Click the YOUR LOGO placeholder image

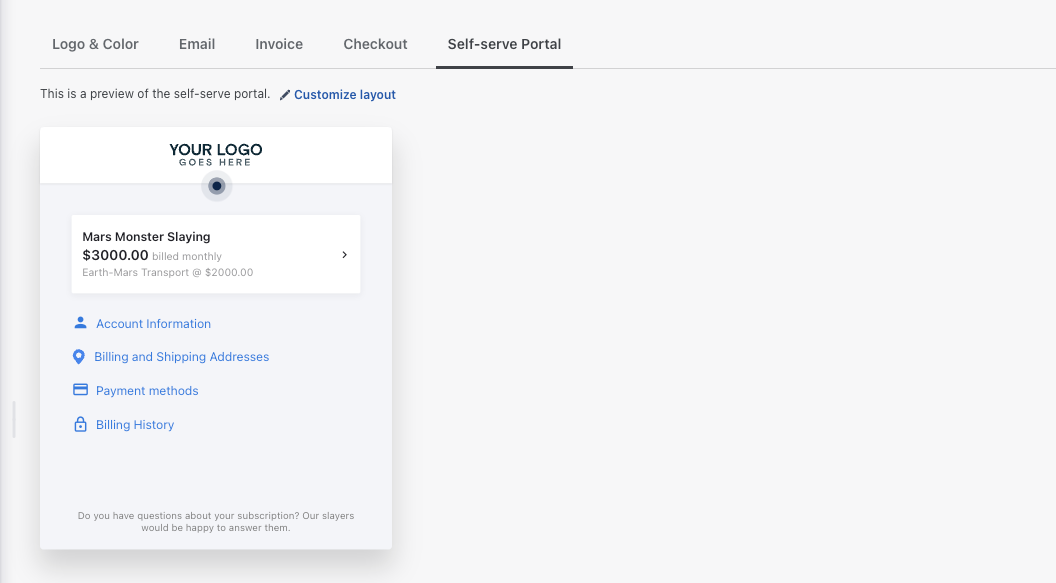pos(215,154)
